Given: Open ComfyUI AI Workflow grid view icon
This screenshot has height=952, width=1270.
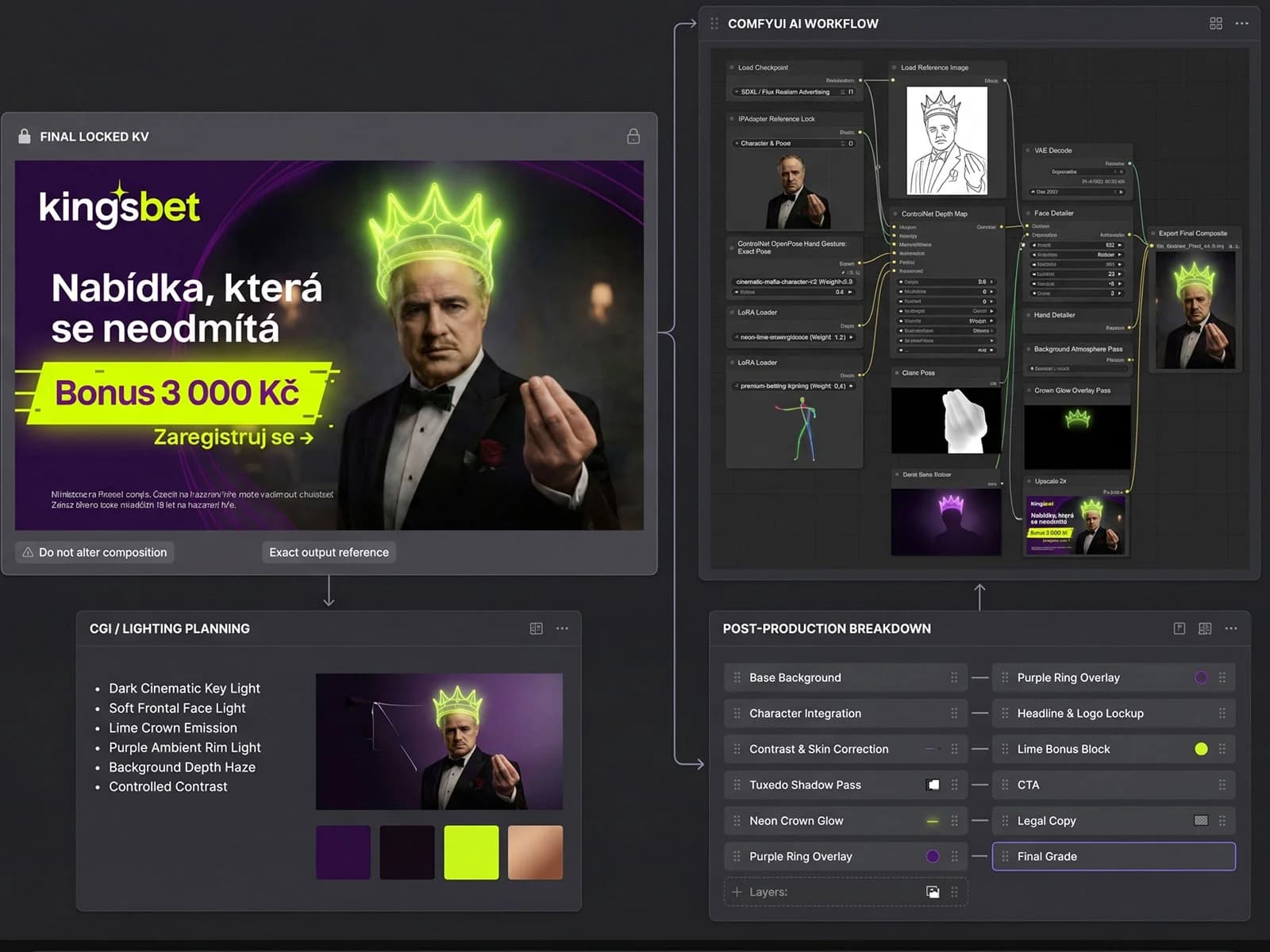Looking at the screenshot, I should tap(1216, 24).
